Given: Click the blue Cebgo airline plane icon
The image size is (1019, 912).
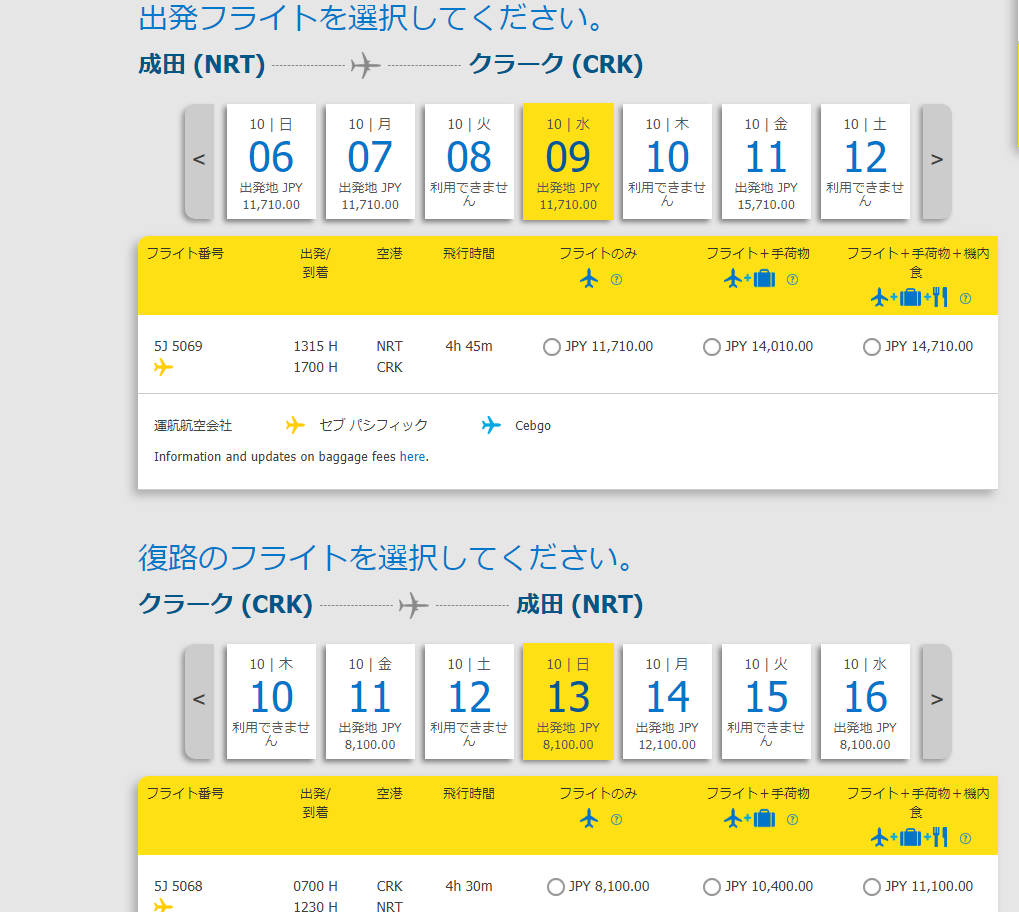Looking at the screenshot, I should coord(490,425).
